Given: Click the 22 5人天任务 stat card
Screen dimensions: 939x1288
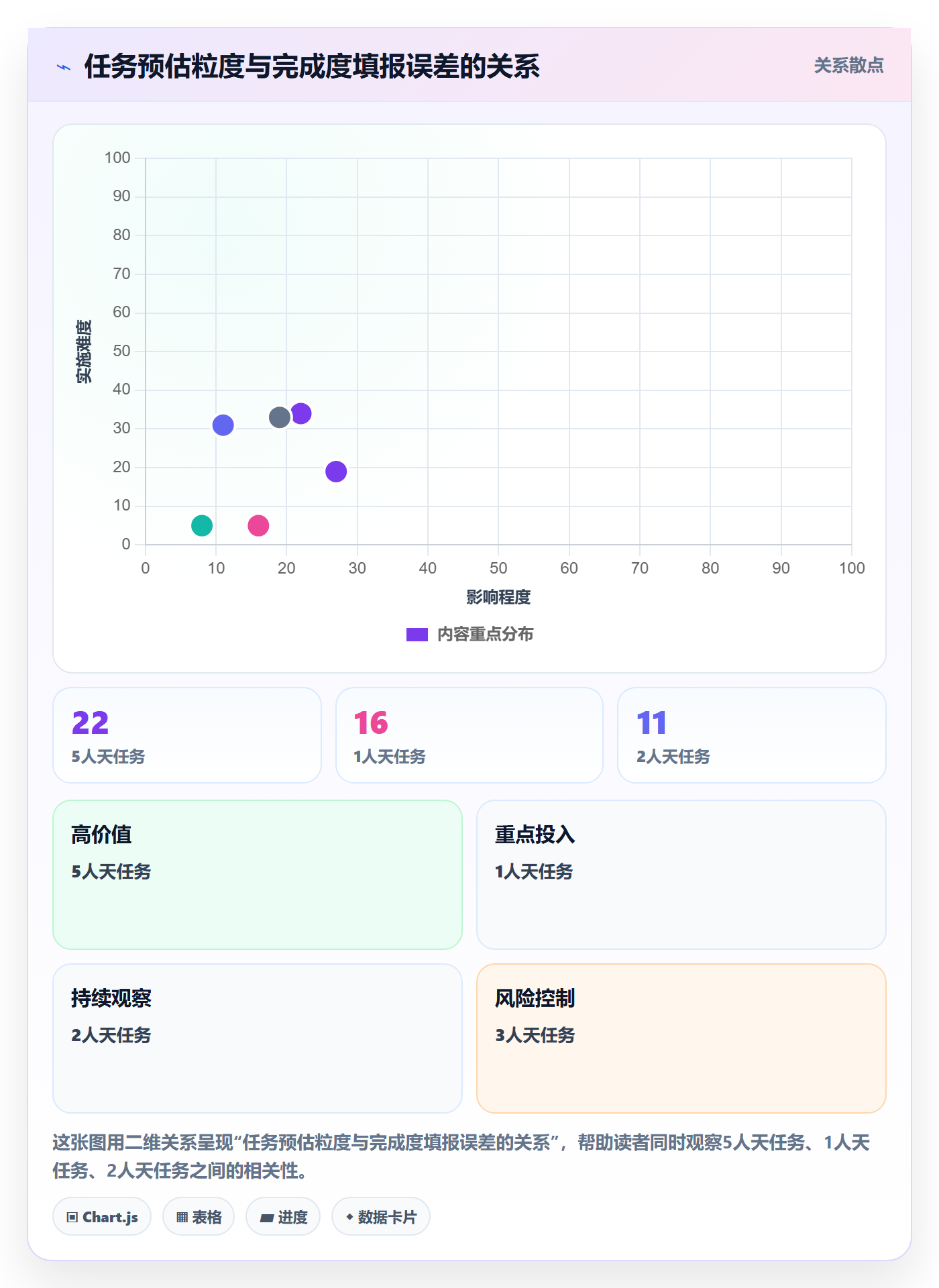Looking at the screenshot, I should [x=187, y=735].
